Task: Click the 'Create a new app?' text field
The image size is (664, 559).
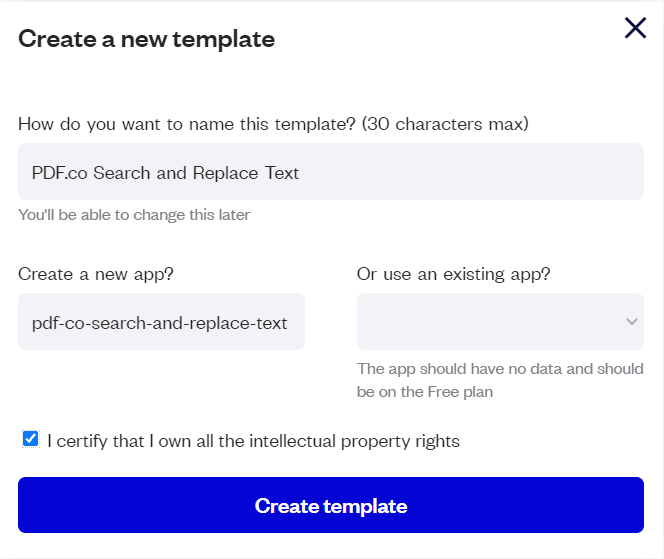Action: tap(161, 322)
